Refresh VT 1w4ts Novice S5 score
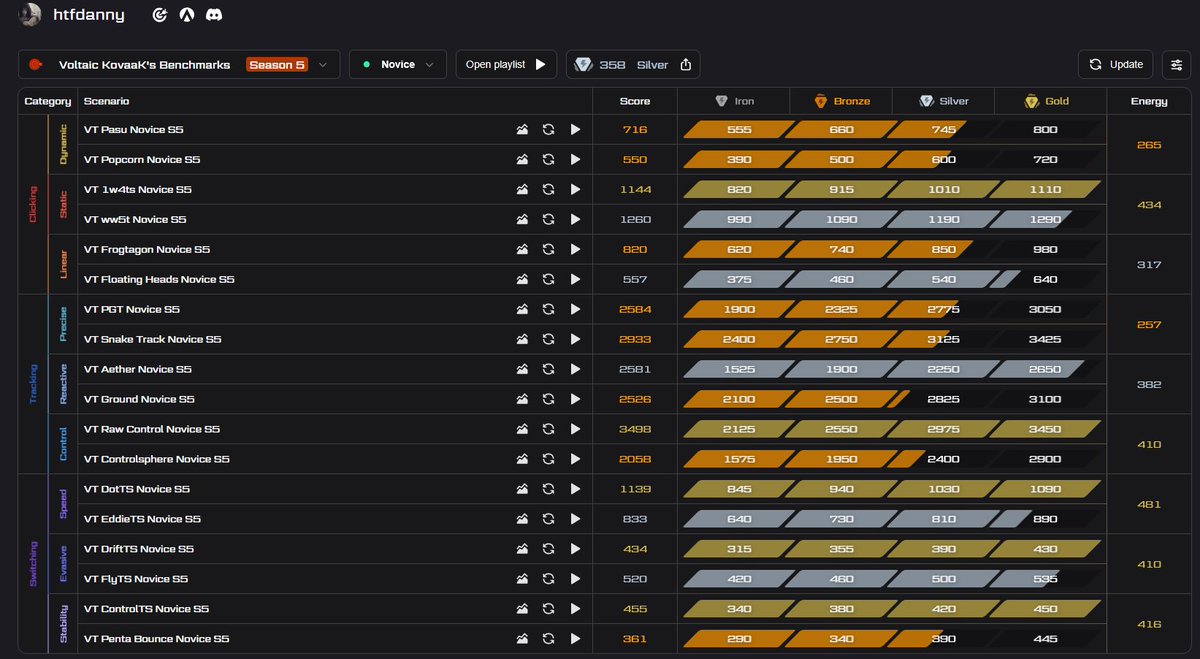1200x659 pixels. point(548,190)
